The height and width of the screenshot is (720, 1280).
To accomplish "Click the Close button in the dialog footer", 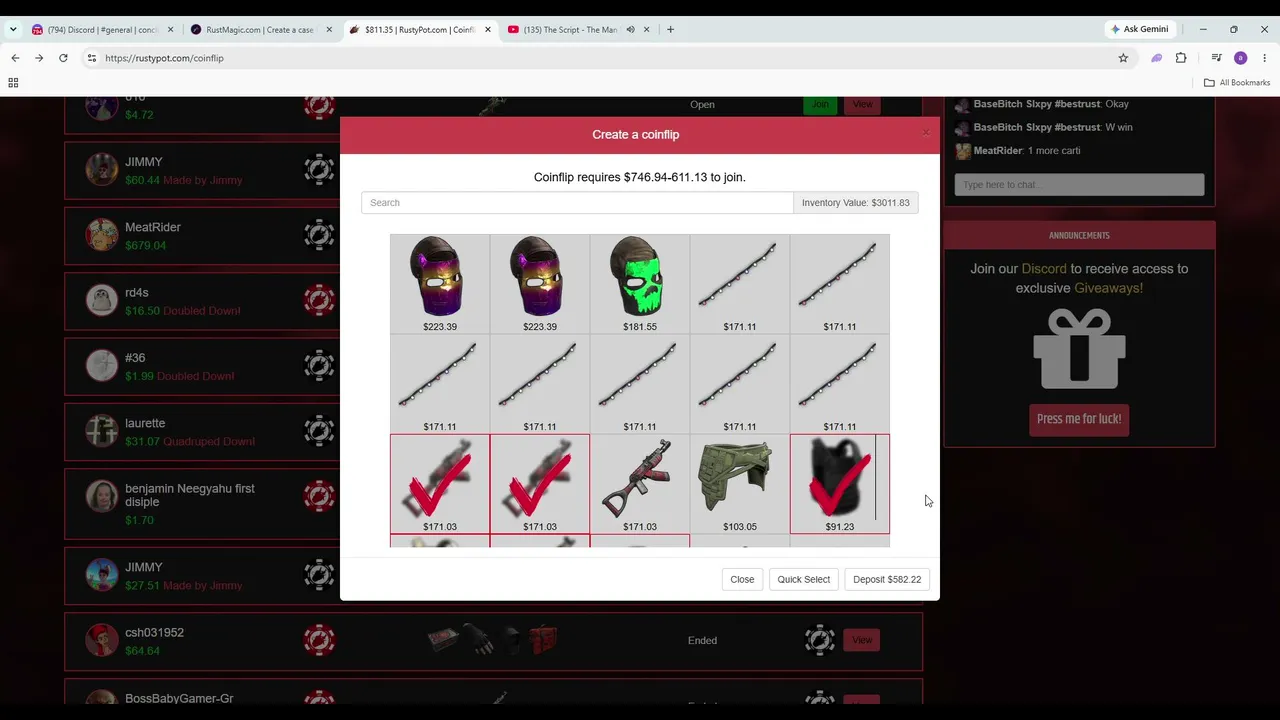I will [742, 580].
